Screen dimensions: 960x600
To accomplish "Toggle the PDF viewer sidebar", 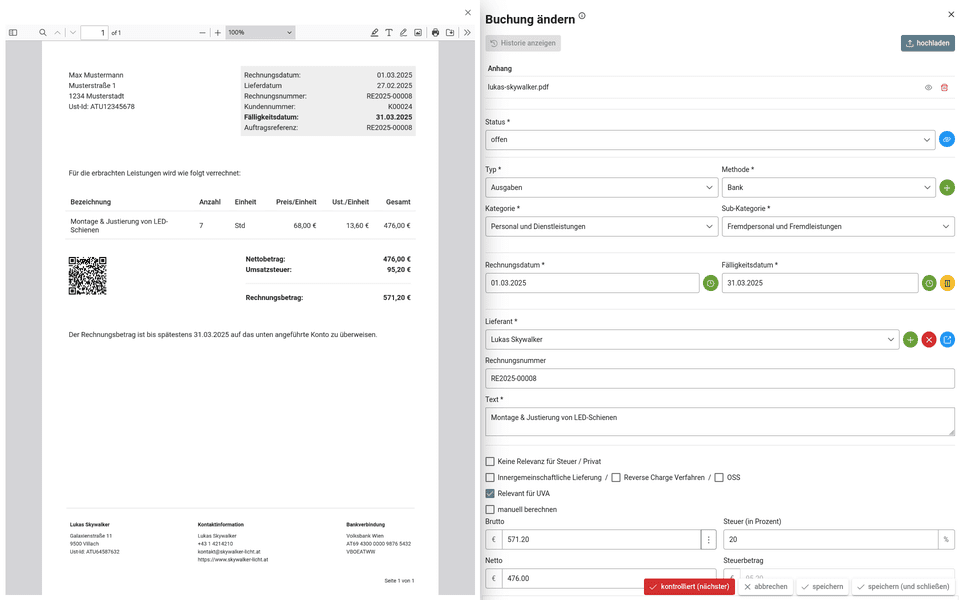I will click(x=13, y=33).
